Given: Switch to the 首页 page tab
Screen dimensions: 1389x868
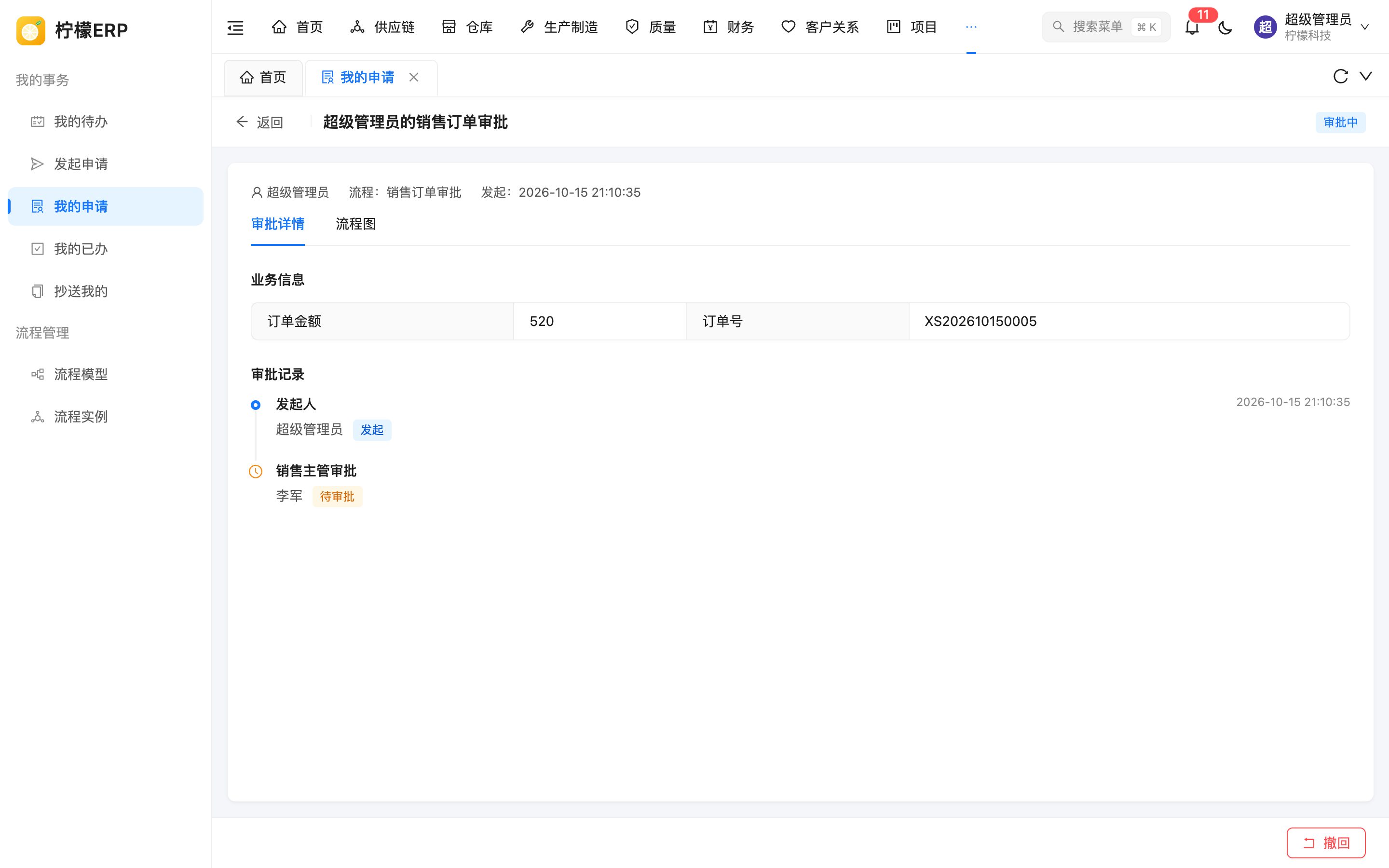Looking at the screenshot, I should [x=263, y=78].
